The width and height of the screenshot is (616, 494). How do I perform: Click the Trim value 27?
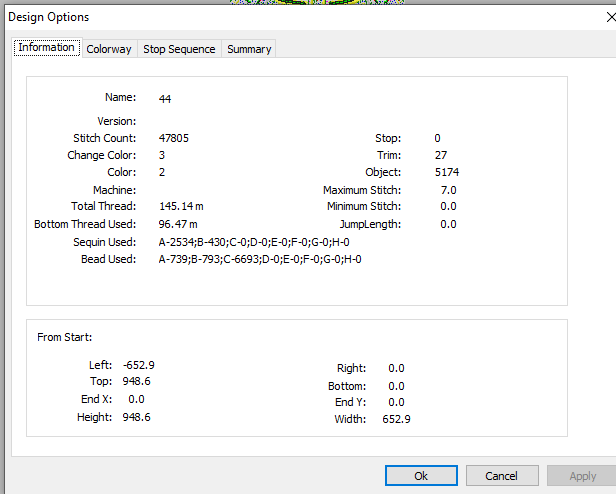pos(441,155)
